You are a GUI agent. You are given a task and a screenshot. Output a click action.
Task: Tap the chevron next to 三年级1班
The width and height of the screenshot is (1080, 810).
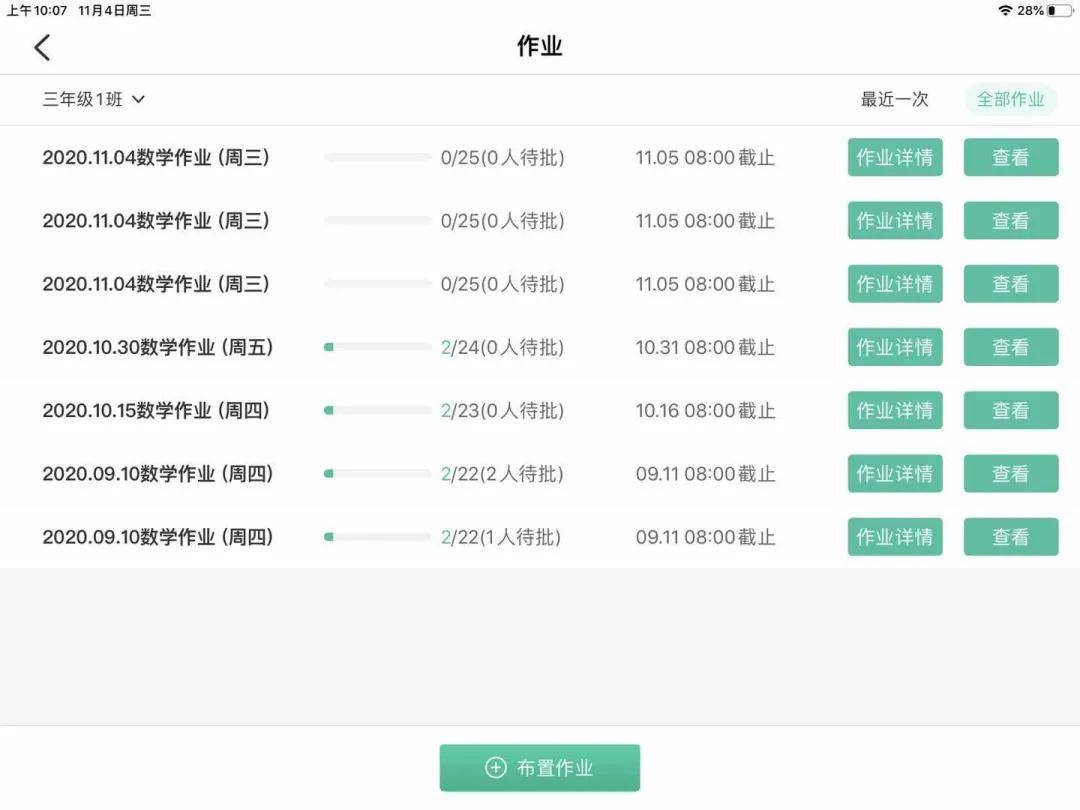(138, 99)
